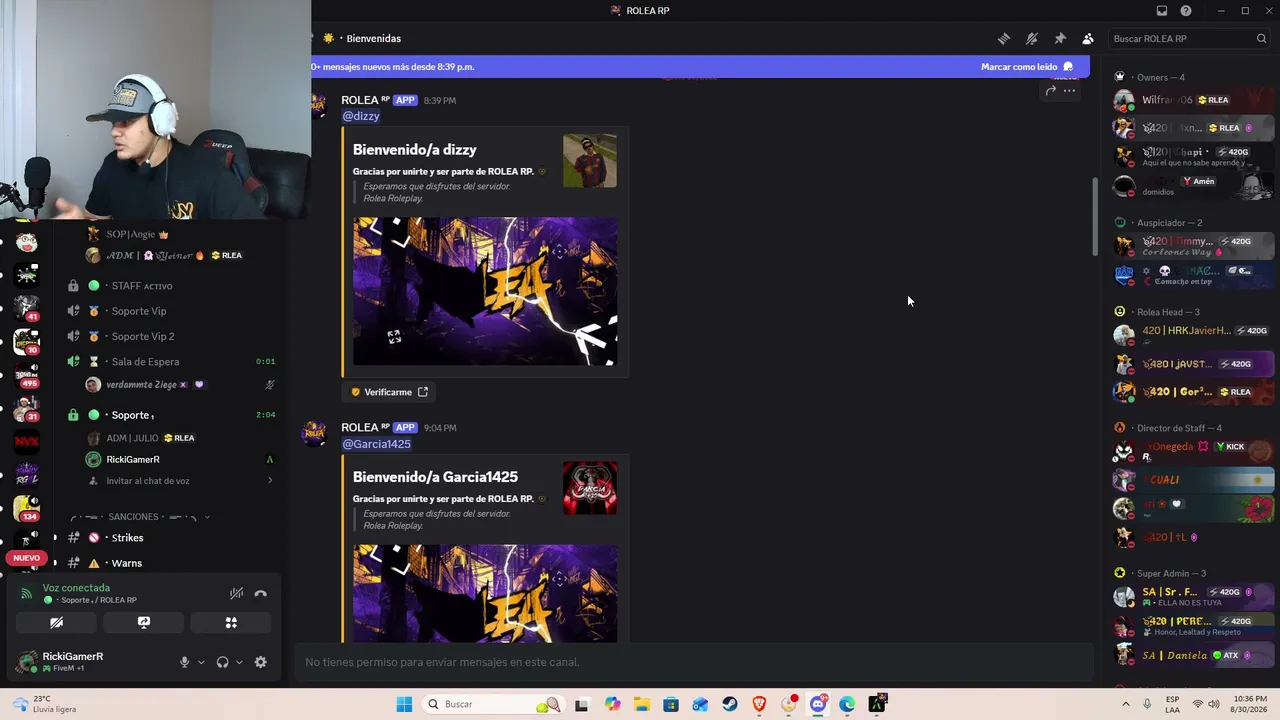Show hidden system tray icons
This screenshot has height=720, width=1280.
[x=1126, y=704]
